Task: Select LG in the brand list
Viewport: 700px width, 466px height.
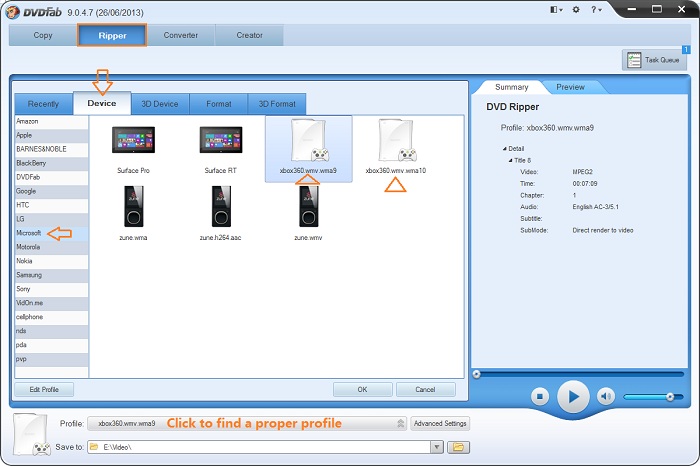Action: (51, 219)
